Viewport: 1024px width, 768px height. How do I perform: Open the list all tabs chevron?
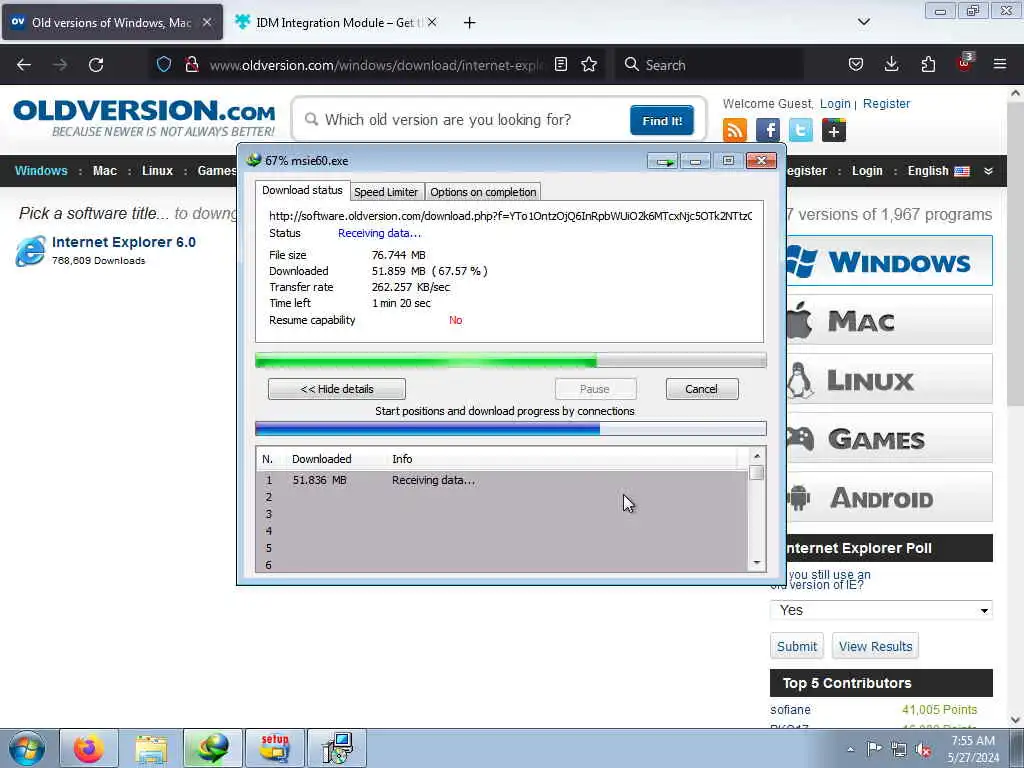[x=863, y=22]
